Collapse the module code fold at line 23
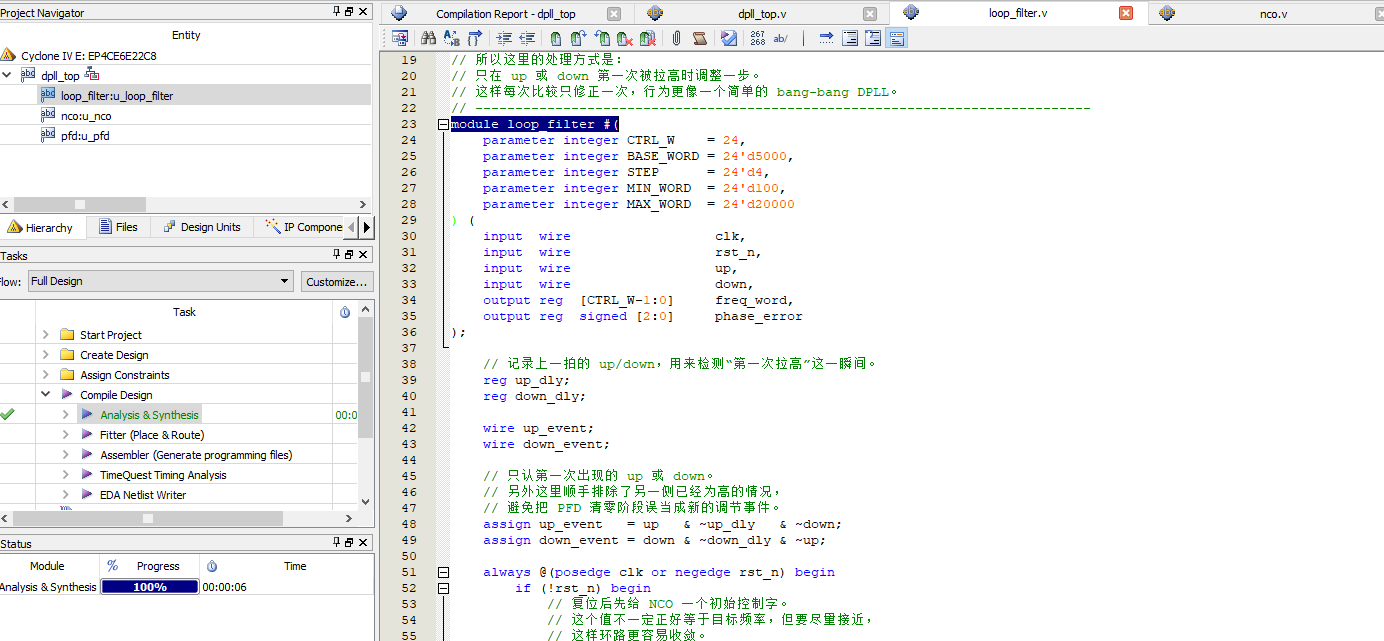The width and height of the screenshot is (1384, 641). tap(443, 124)
